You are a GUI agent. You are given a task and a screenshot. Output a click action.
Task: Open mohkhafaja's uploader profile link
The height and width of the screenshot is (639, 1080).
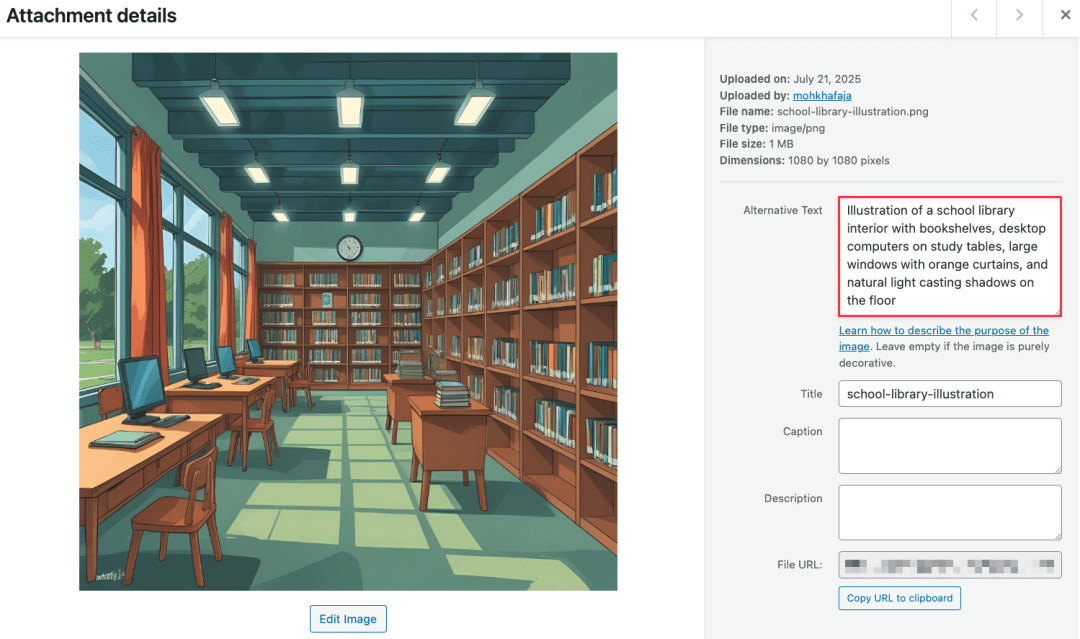click(822, 95)
